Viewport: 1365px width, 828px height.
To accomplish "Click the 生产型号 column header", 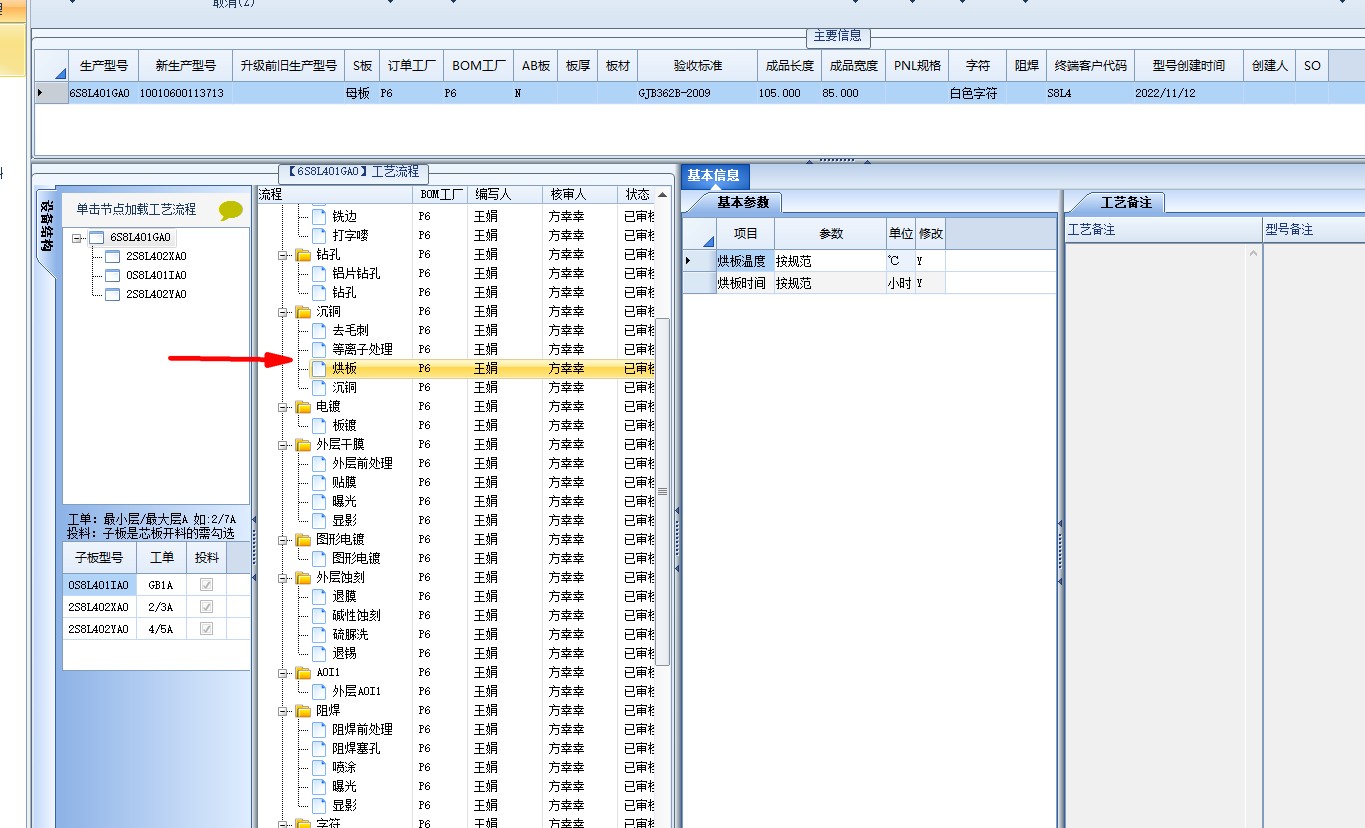I will click(103, 65).
